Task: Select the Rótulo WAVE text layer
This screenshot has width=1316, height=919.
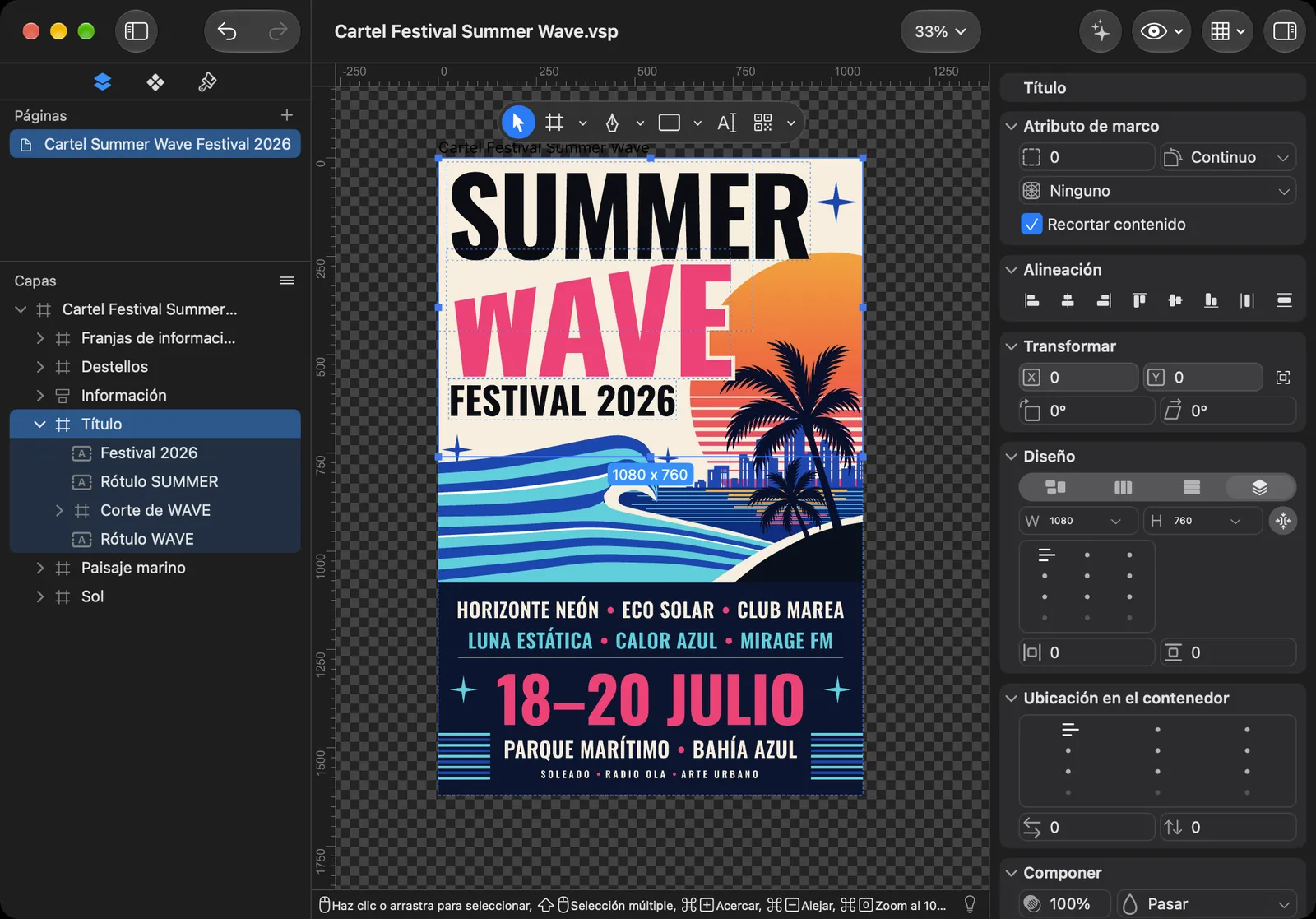Action: tap(155, 539)
